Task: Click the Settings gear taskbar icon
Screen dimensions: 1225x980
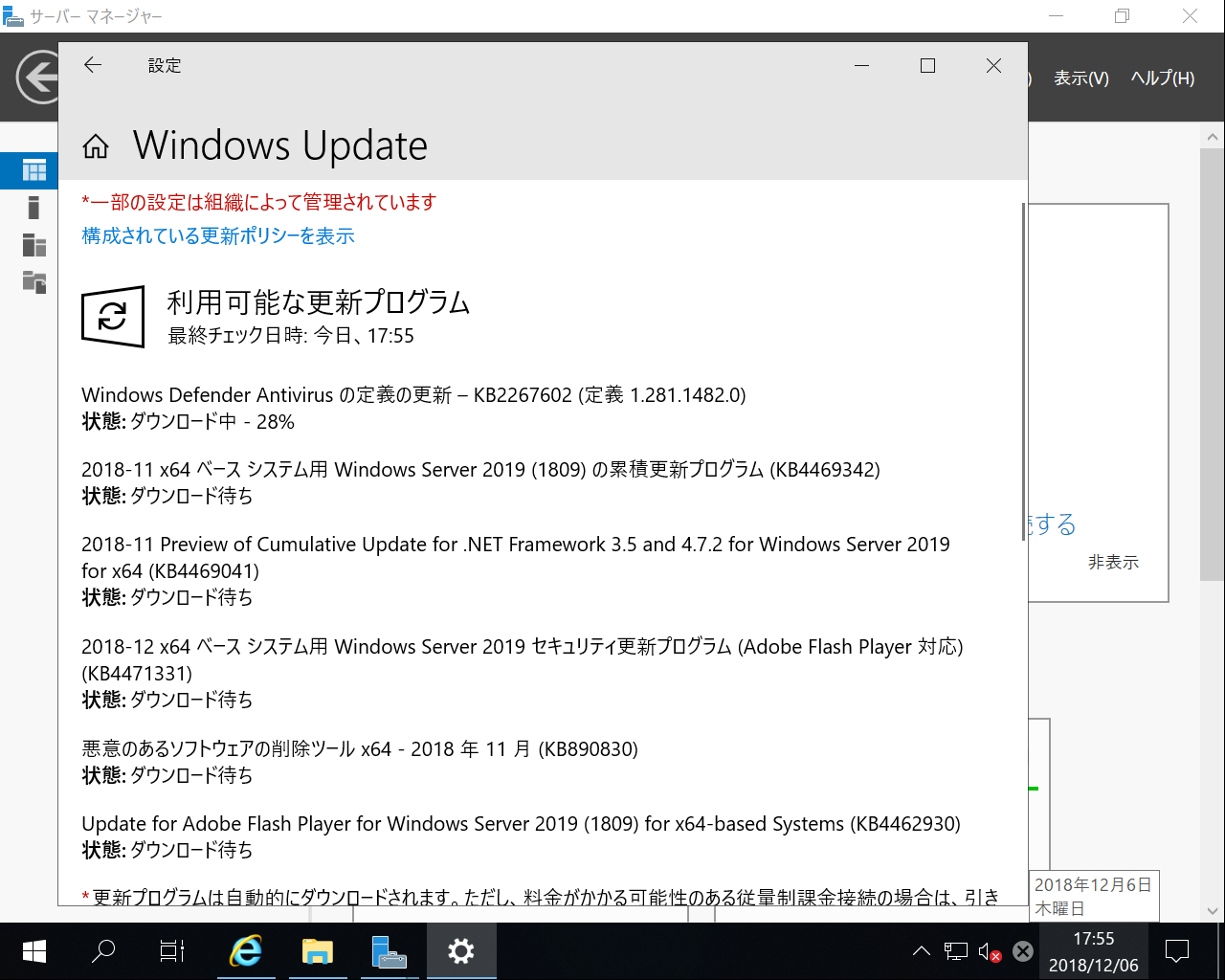Action: [460, 951]
